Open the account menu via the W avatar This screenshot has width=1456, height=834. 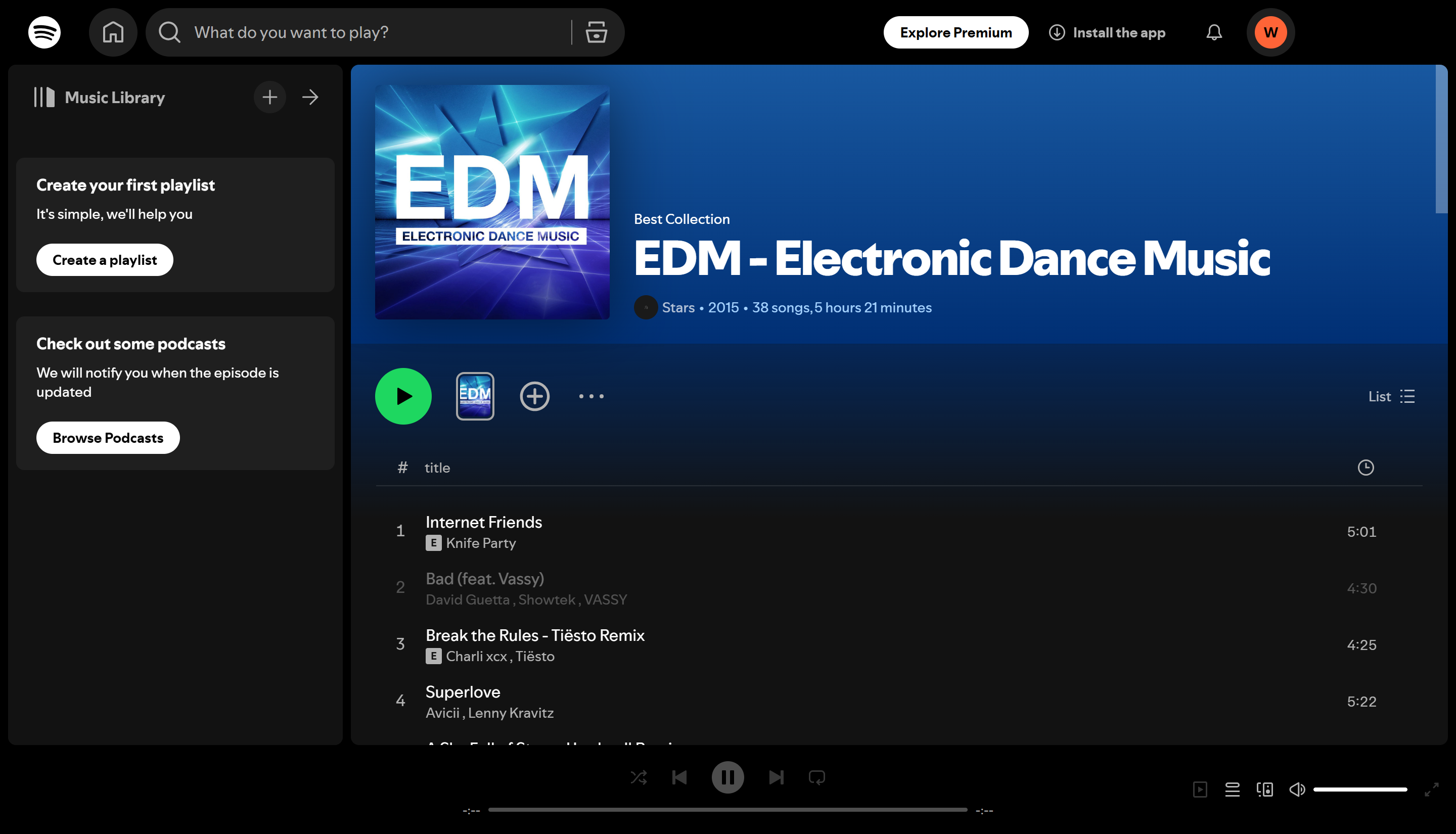point(1270,32)
